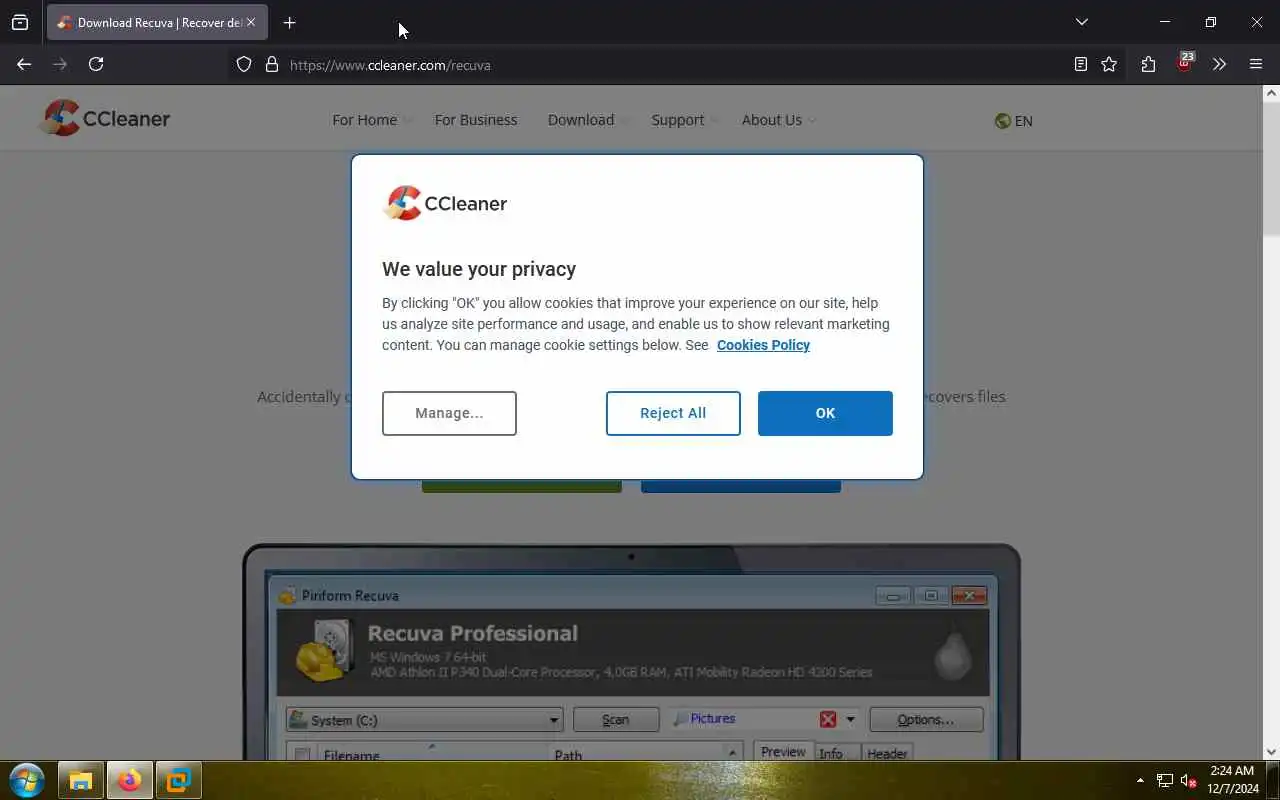Accept cookies with OK button
The width and height of the screenshot is (1280, 800).
coord(825,413)
